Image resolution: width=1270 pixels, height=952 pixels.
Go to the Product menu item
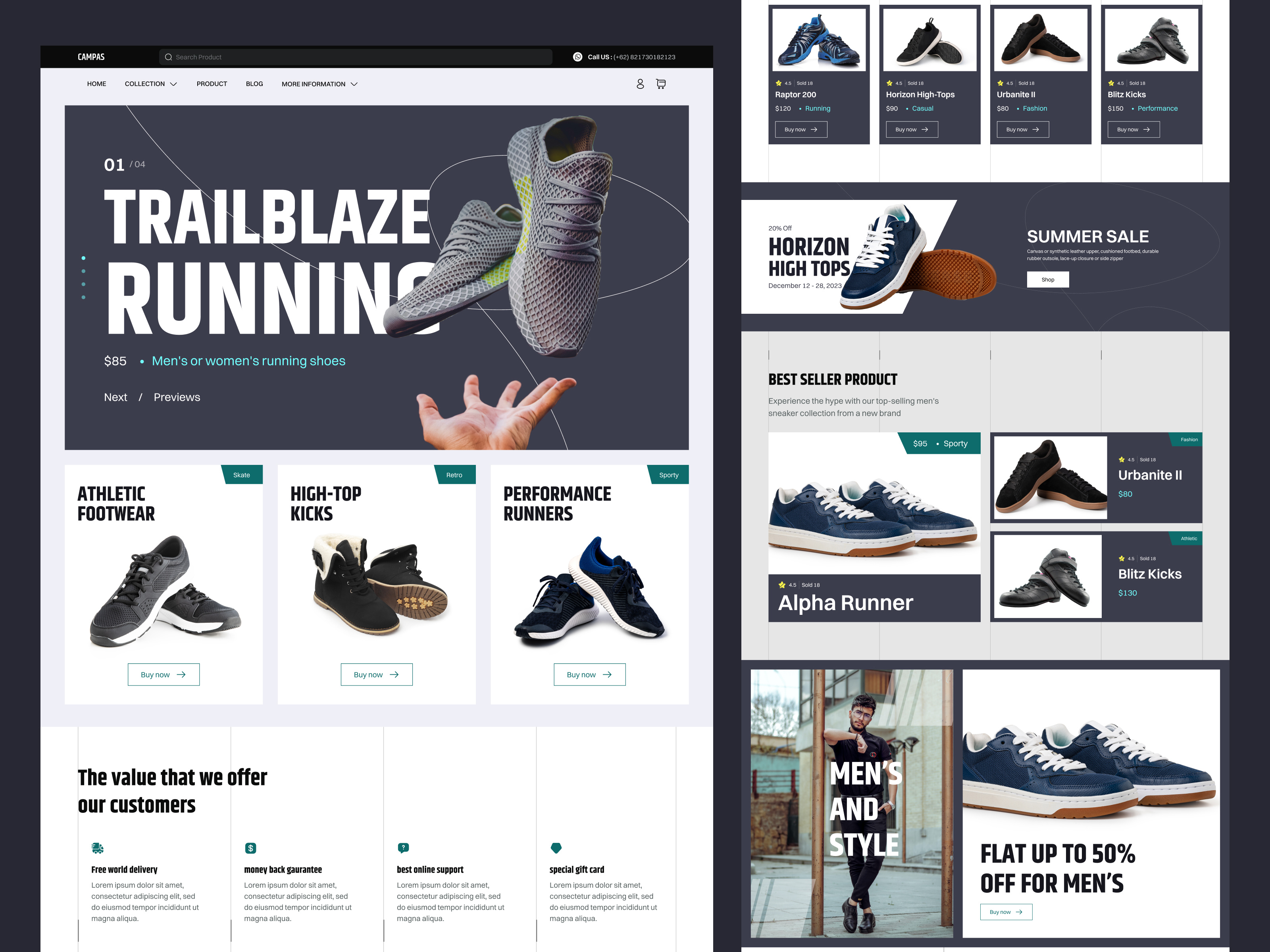[x=212, y=84]
